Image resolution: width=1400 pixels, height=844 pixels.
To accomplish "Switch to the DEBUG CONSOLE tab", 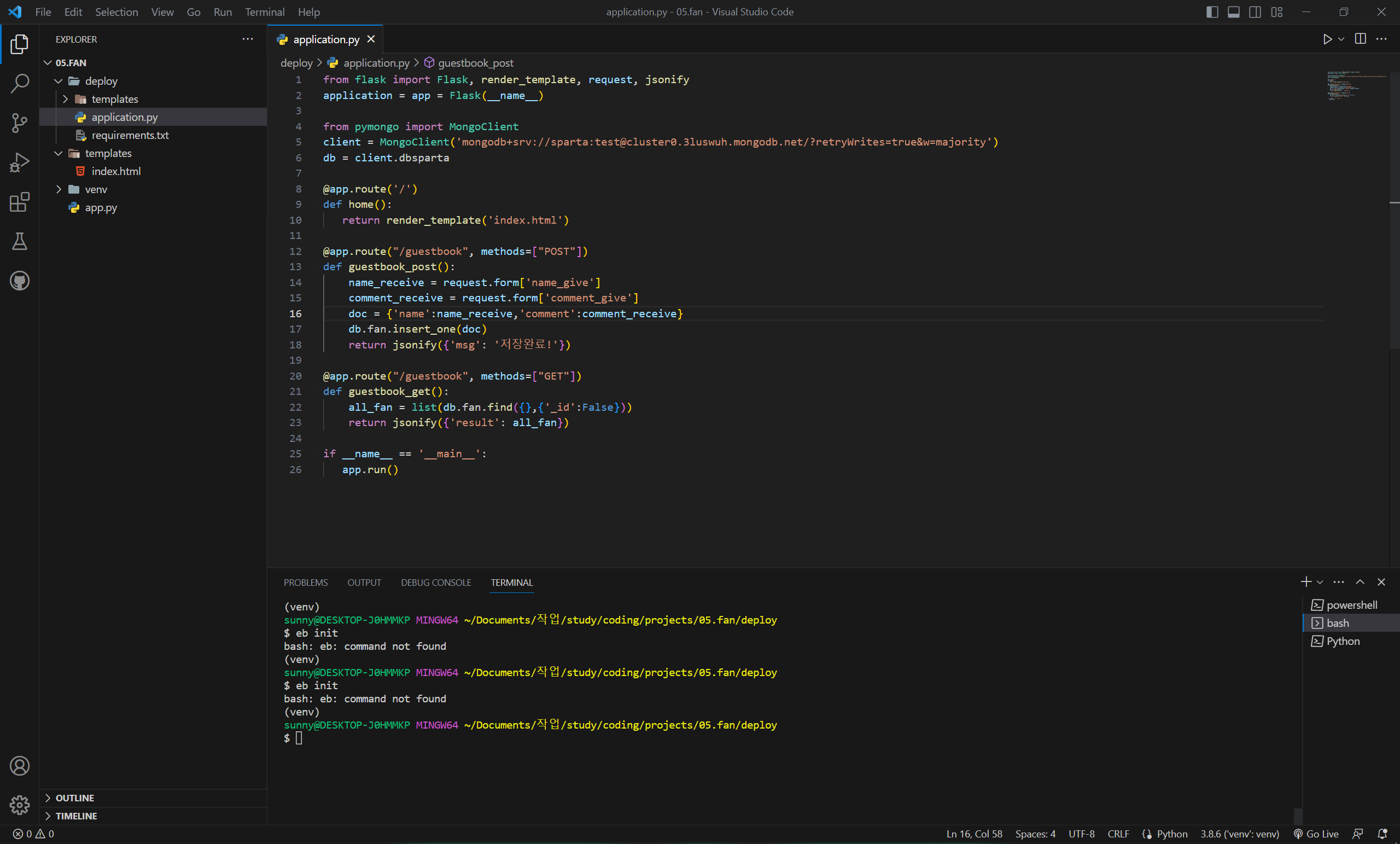I will tap(436, 583).
